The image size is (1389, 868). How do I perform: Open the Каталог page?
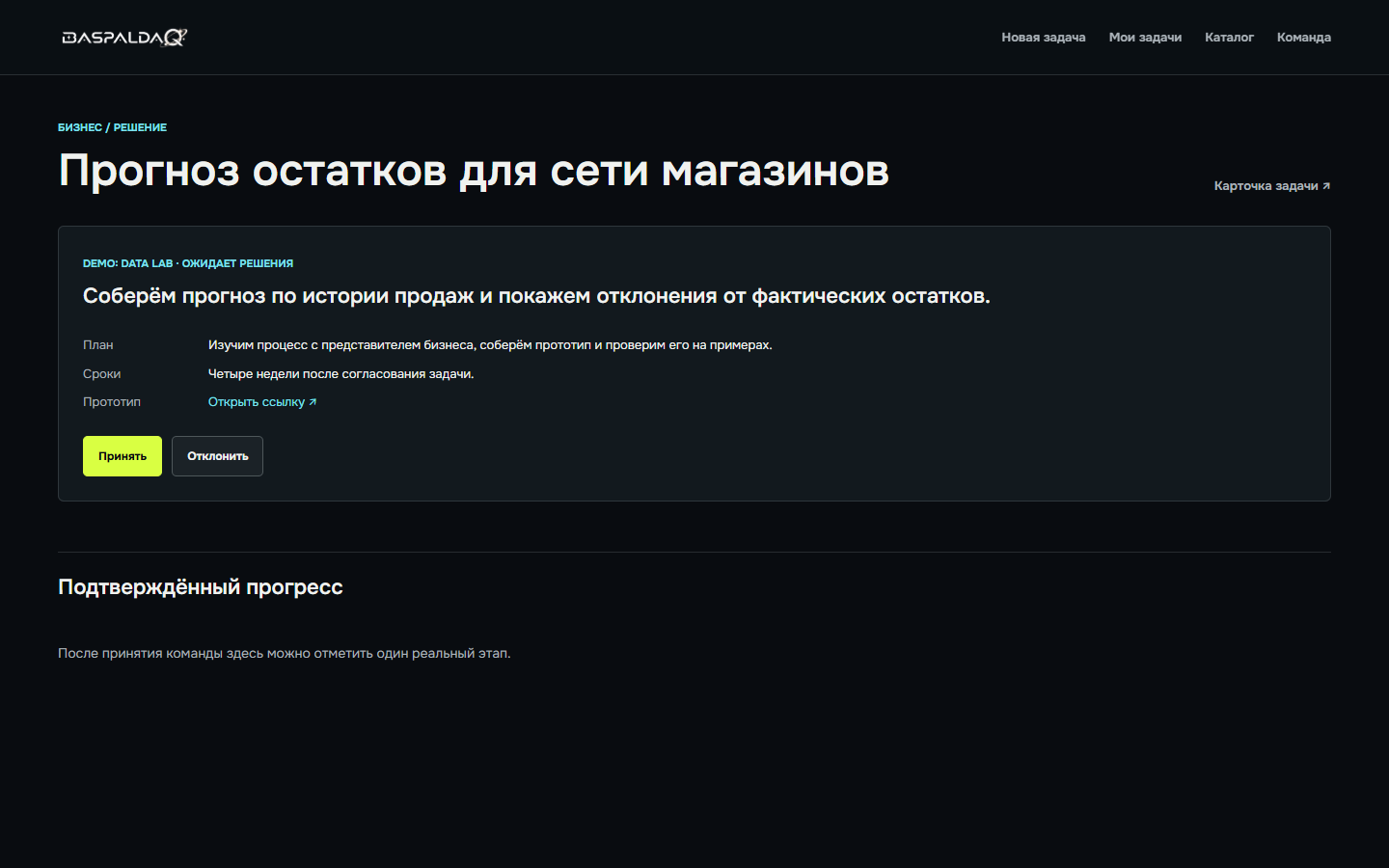(1229, 38)
